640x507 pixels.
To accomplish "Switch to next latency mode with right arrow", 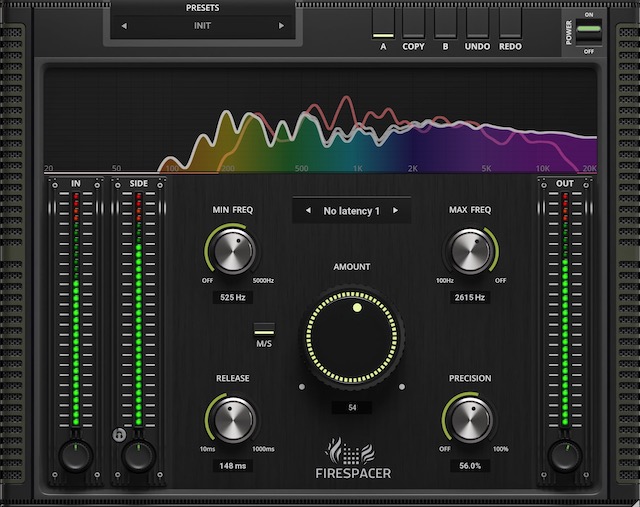I will [x=396, y=211].
